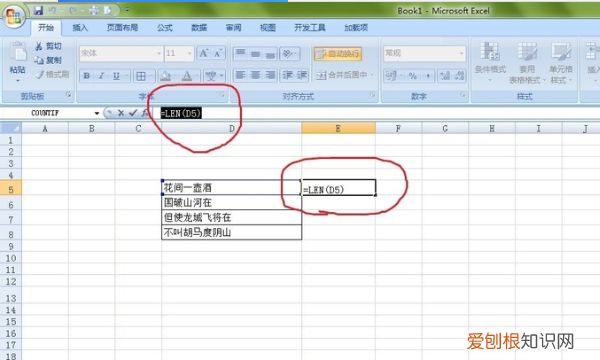Screen dimensions: 600x360
Task: Open Insert Function fx dialog
Action: (144, 113)
